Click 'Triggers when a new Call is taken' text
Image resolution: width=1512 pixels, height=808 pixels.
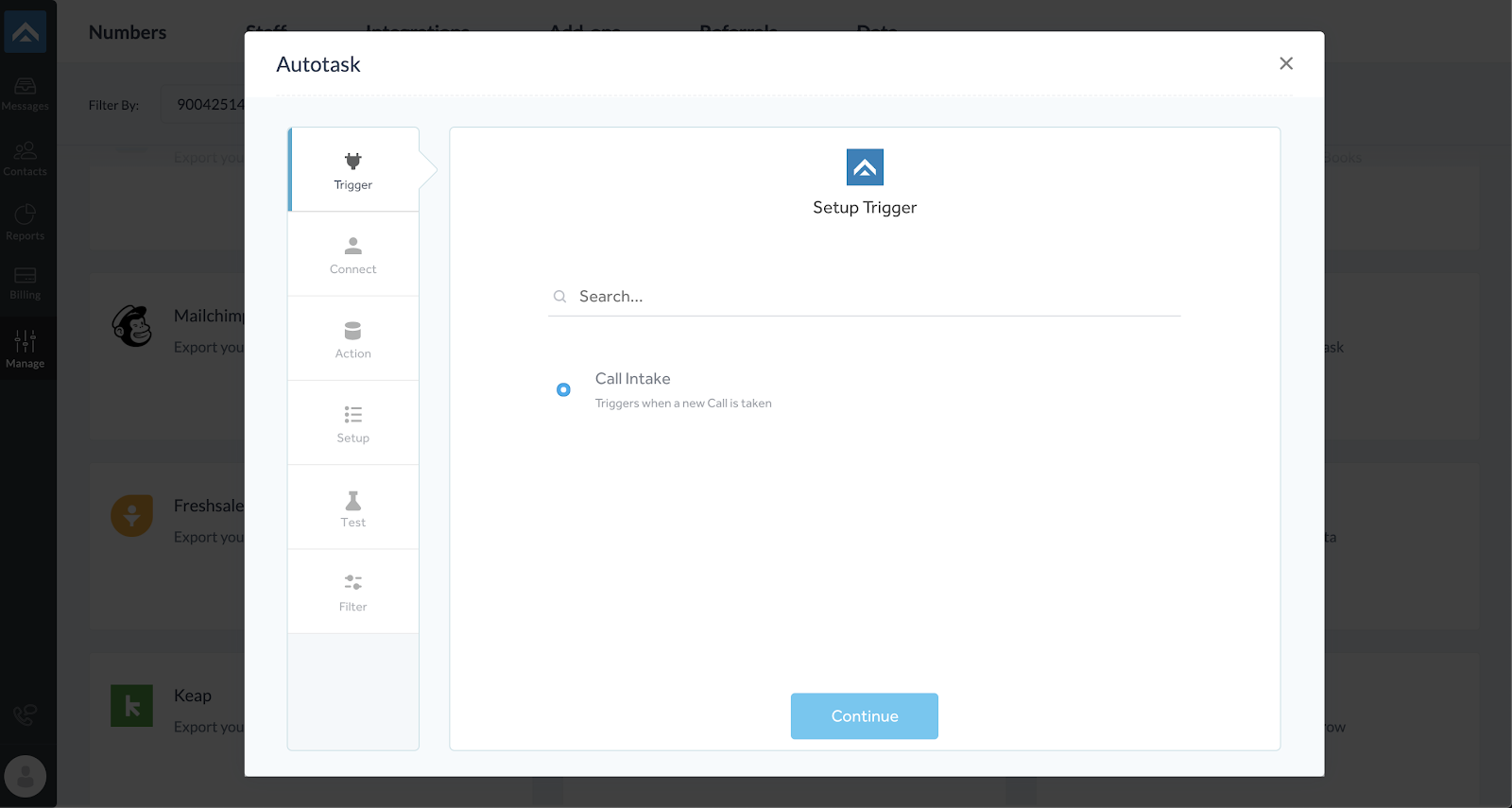pos(683,404)
